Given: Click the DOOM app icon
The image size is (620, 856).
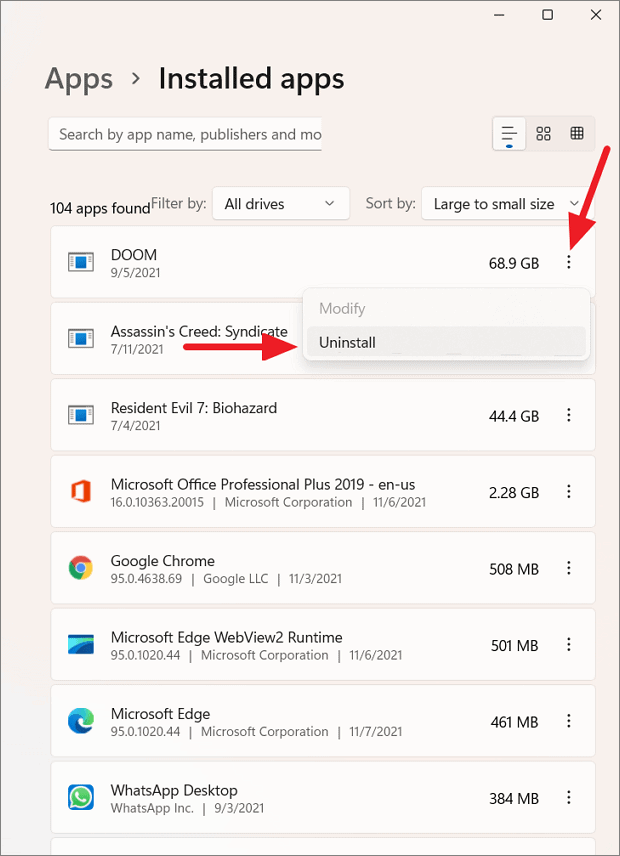Looking at the screenshot, I should [x=81, y=262].
